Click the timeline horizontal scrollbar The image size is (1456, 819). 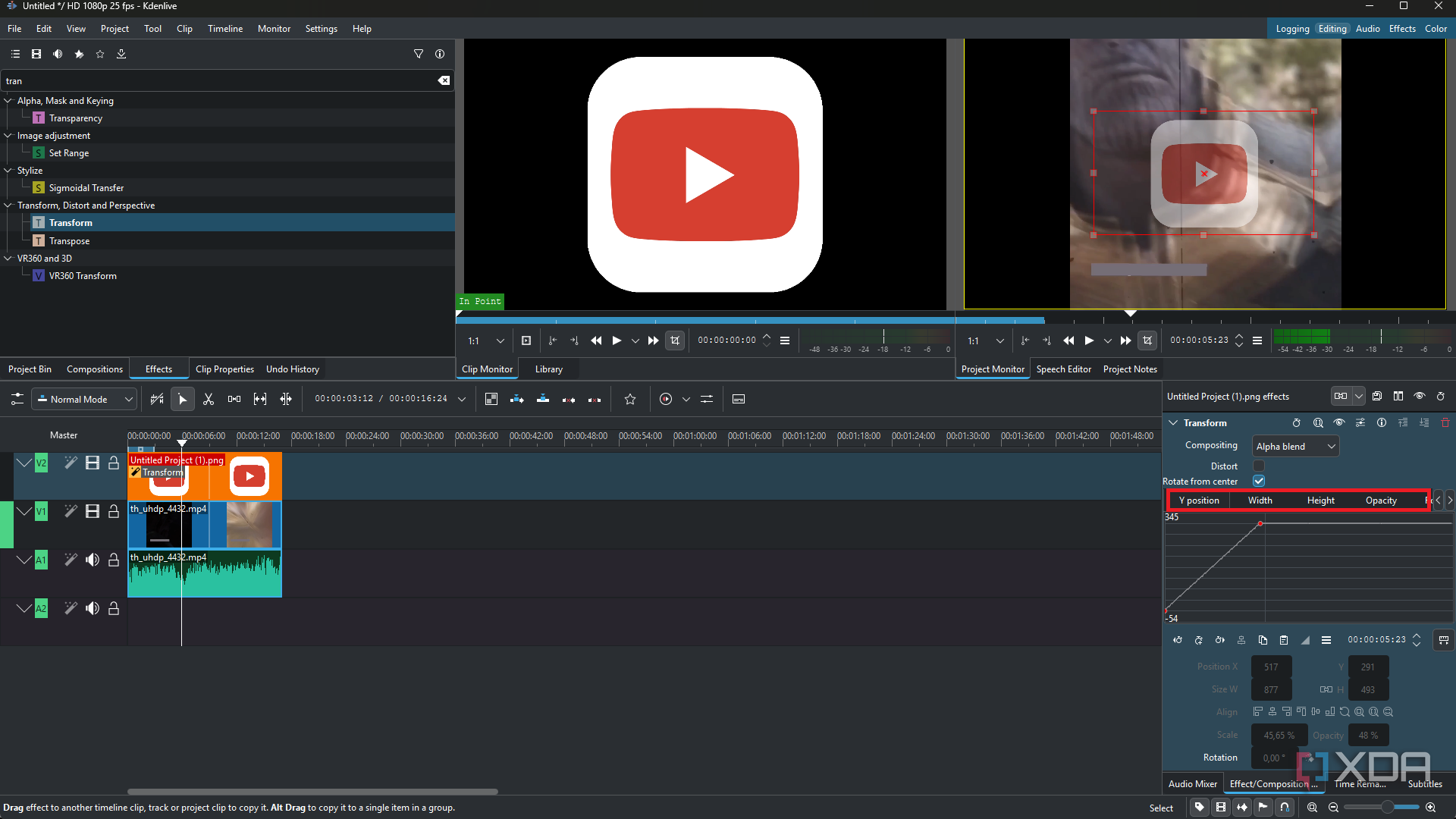click(x=312, y=792)
